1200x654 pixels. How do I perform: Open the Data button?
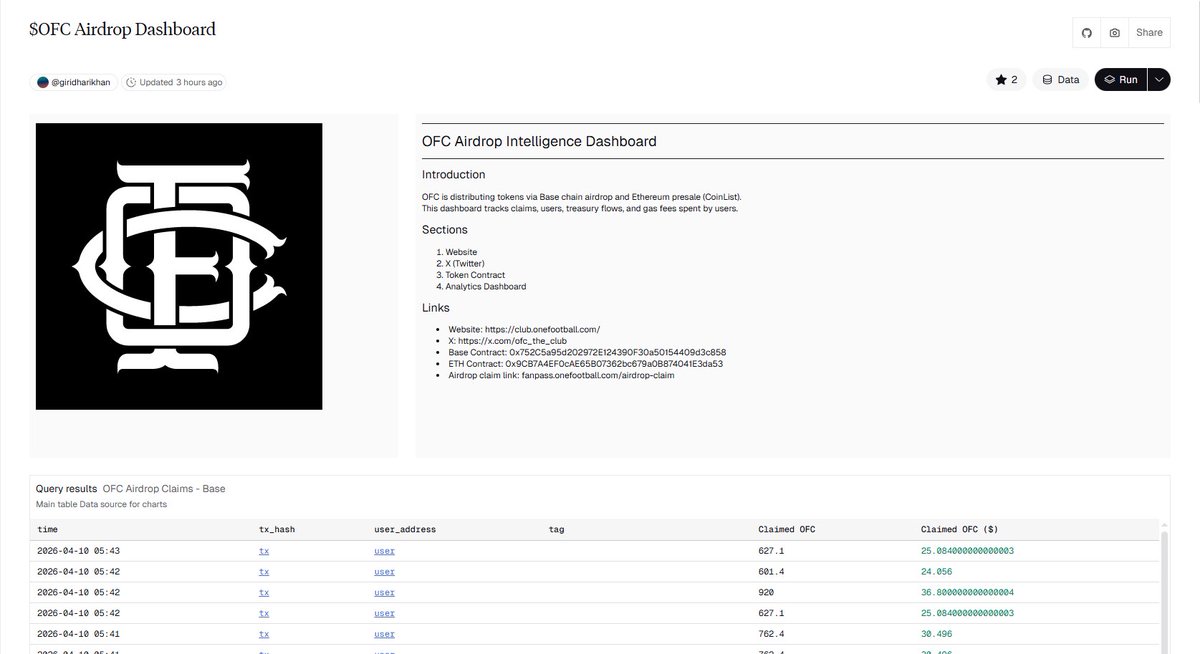tap(1061, 79)
